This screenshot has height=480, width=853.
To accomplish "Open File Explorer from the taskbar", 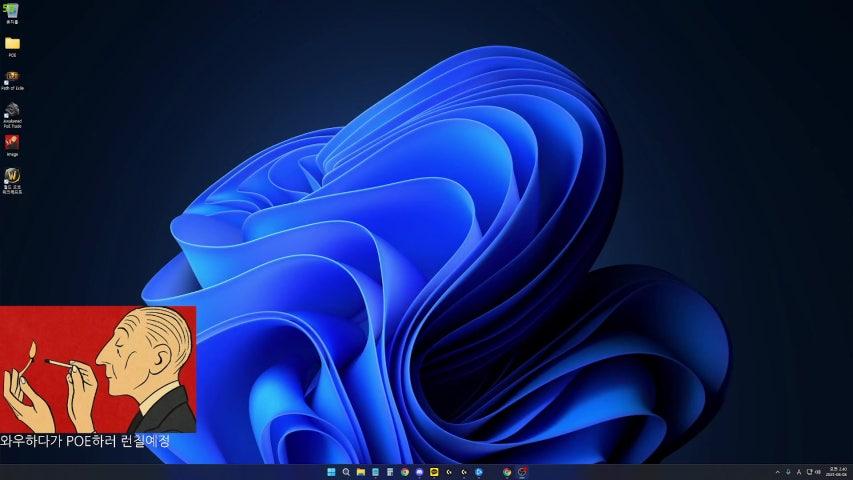I will [x=361, y=472].
